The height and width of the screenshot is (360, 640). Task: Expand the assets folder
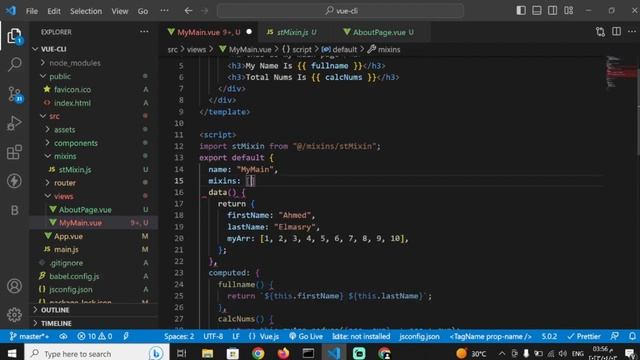point(64,130)
